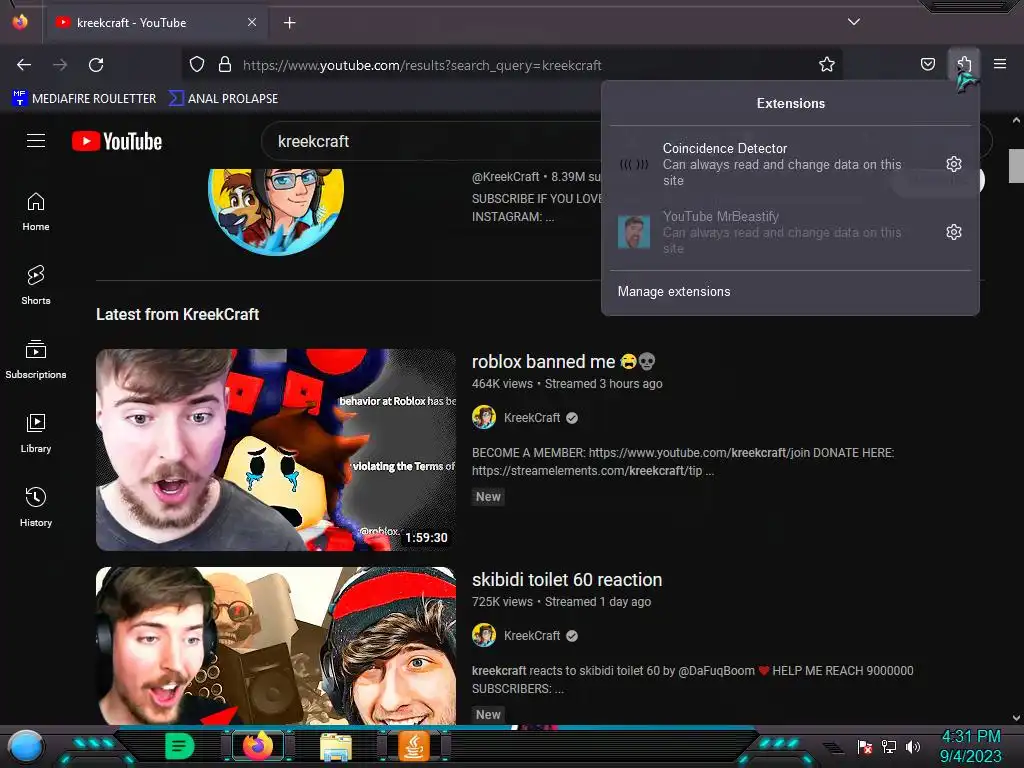1024x768 pixels.
Task: Go to Home in YouTube sidebar
Action: click(36, 212)
